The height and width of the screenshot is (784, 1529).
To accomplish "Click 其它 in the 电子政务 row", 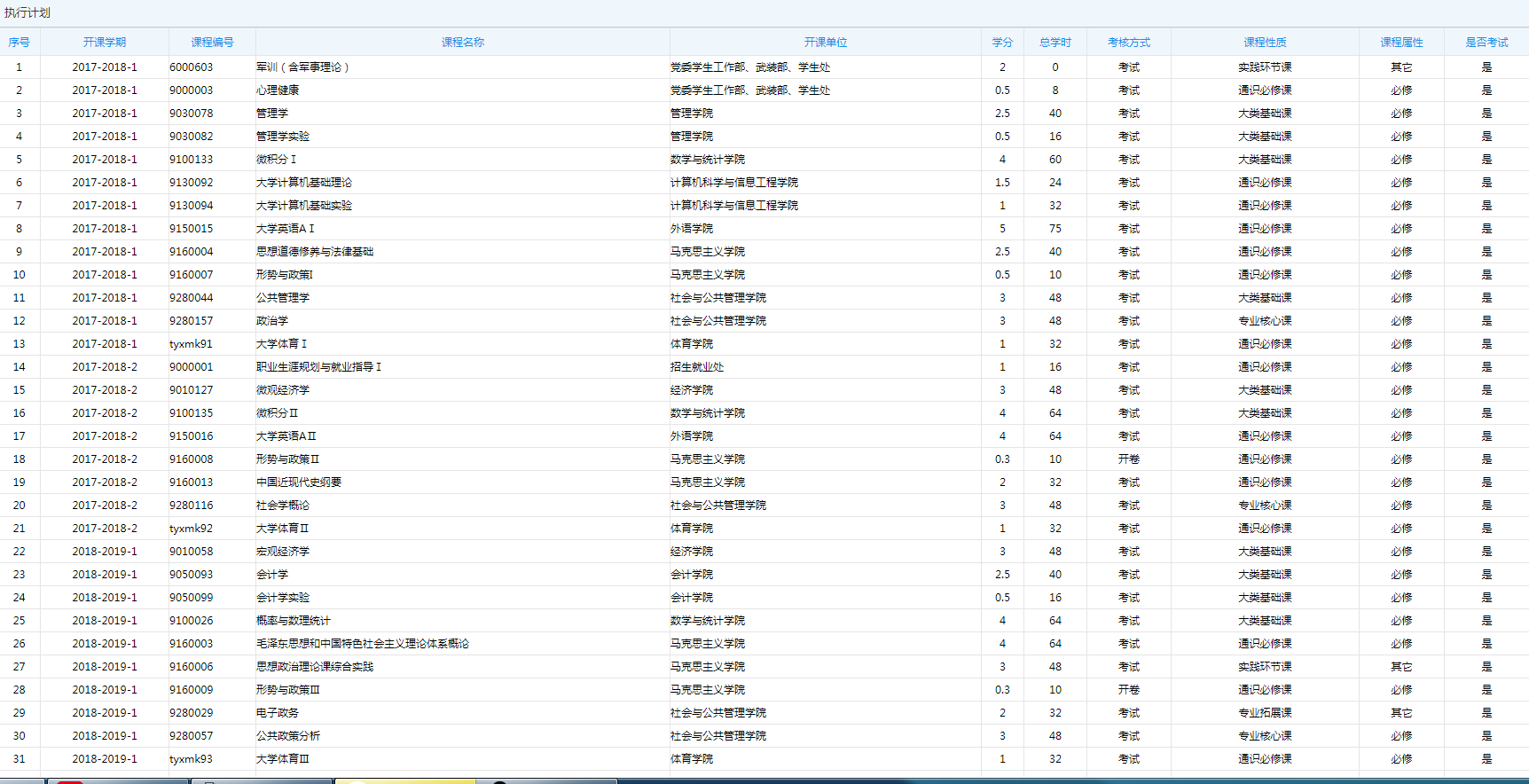I will point(1401,713).
